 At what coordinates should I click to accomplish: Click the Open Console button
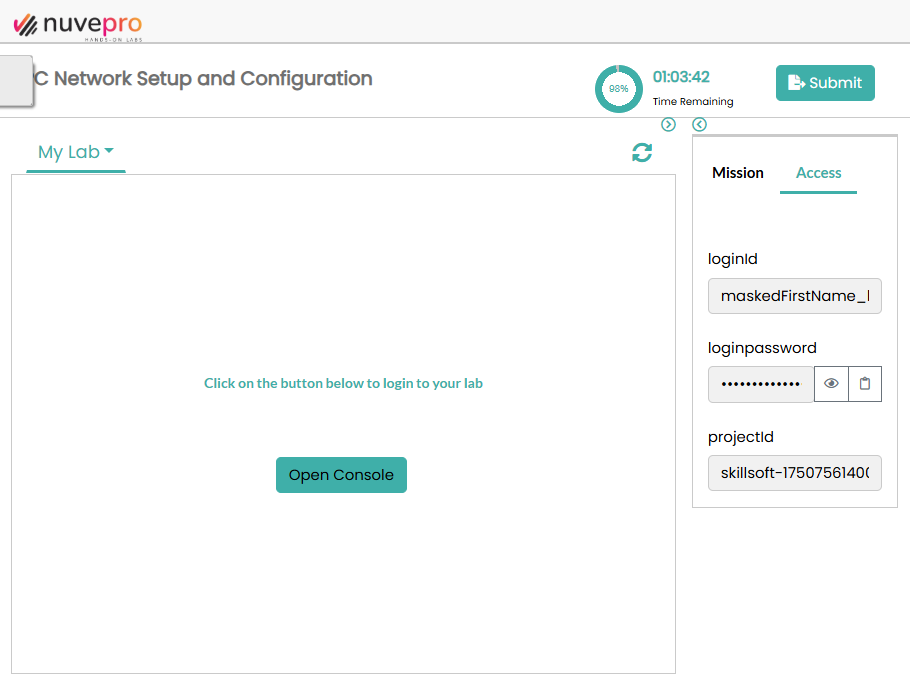(x=341, y=475)
